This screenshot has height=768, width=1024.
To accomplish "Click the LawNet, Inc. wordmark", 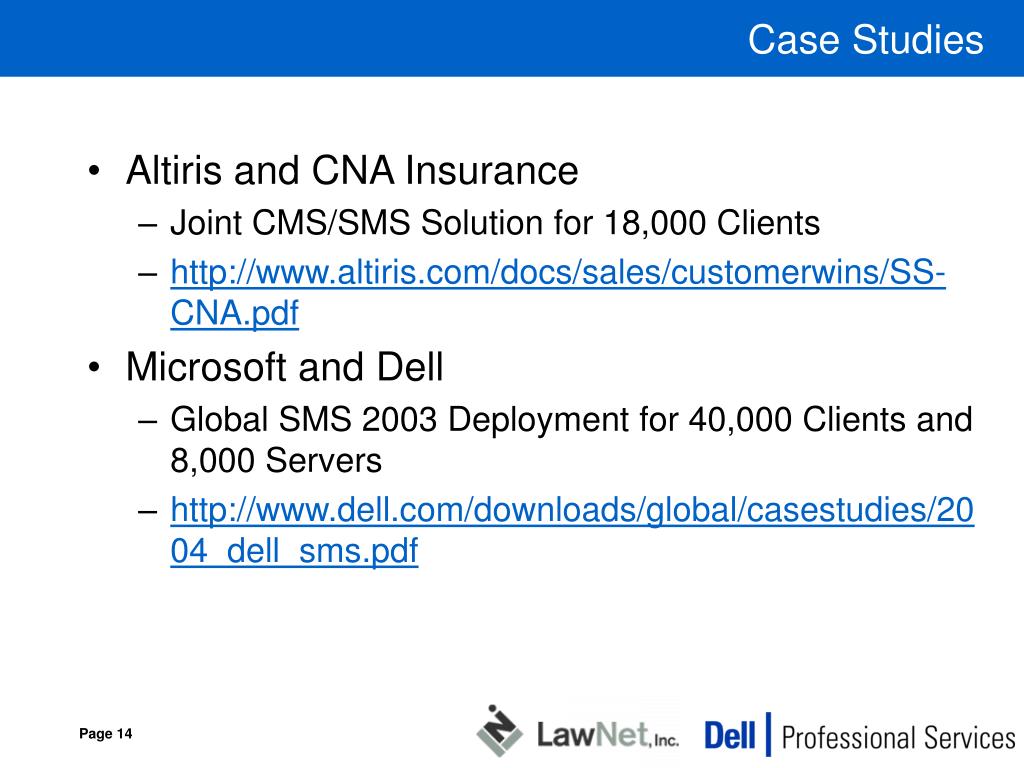I will click(607, 735).
